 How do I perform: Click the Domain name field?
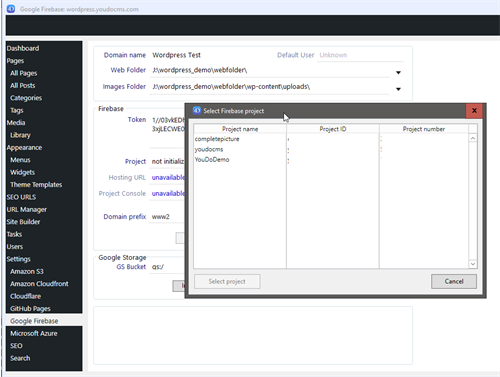coord(212,55)
